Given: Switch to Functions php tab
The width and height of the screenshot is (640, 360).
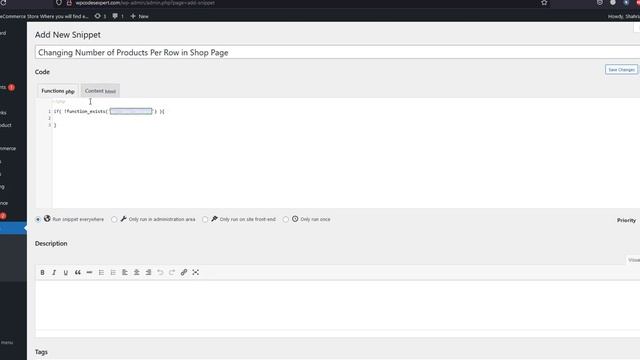Looking at the screenshot, I should tap(58, 91).
